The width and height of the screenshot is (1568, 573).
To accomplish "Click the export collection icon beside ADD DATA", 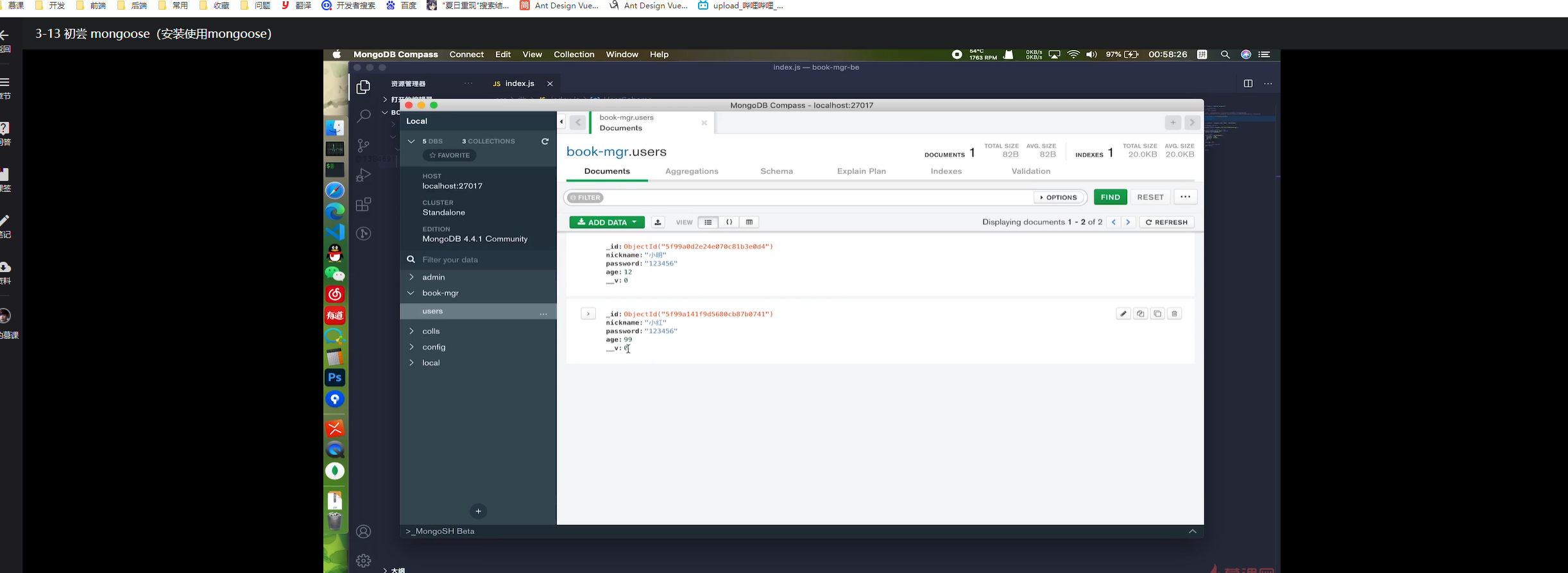I will point(658,222).
